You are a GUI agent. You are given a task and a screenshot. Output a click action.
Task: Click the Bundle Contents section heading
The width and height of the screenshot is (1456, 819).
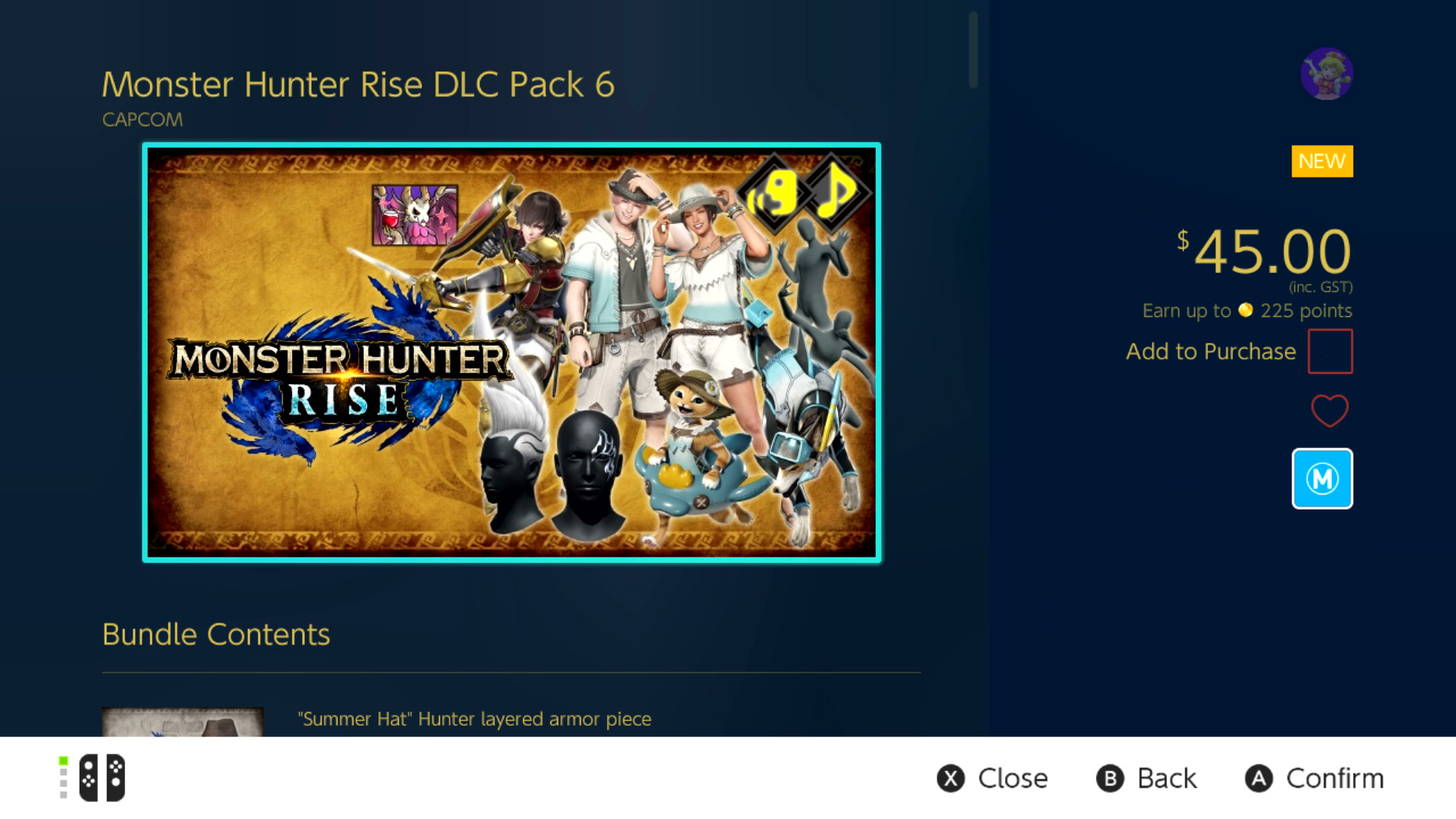click(216, 634)
